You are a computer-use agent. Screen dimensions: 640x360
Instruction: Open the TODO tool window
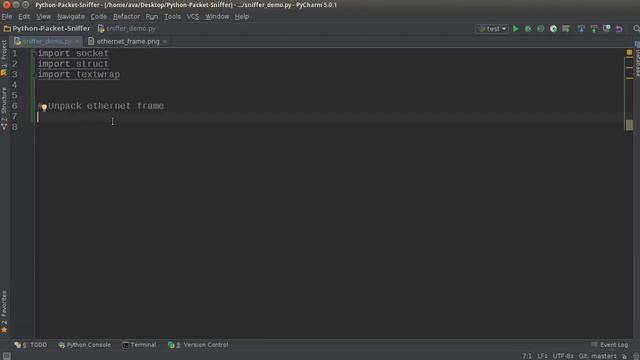(31, 345)
